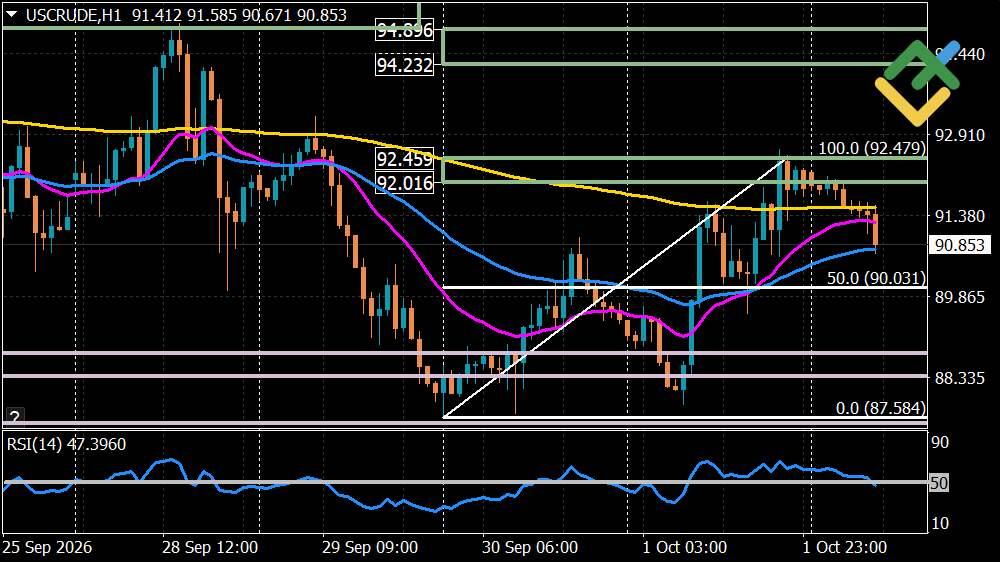Select the USCRUDE,H1 symbol title
Image resolution: width=1000 pixels, height=562 pixels.
coord(73,15)
